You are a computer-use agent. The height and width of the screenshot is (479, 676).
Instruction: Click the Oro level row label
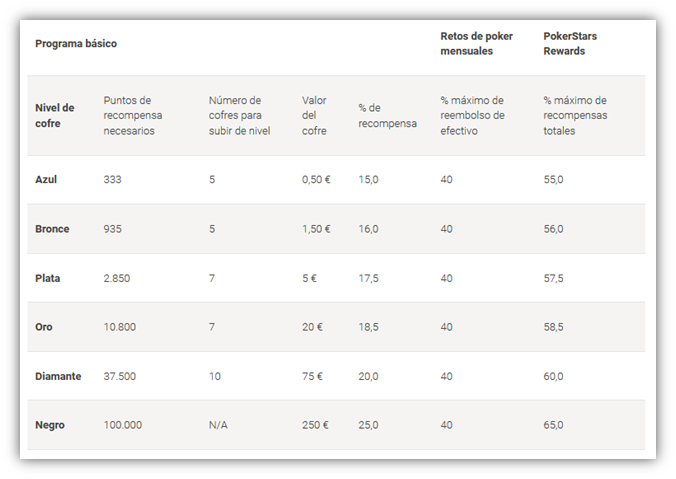tap(44, 327)
